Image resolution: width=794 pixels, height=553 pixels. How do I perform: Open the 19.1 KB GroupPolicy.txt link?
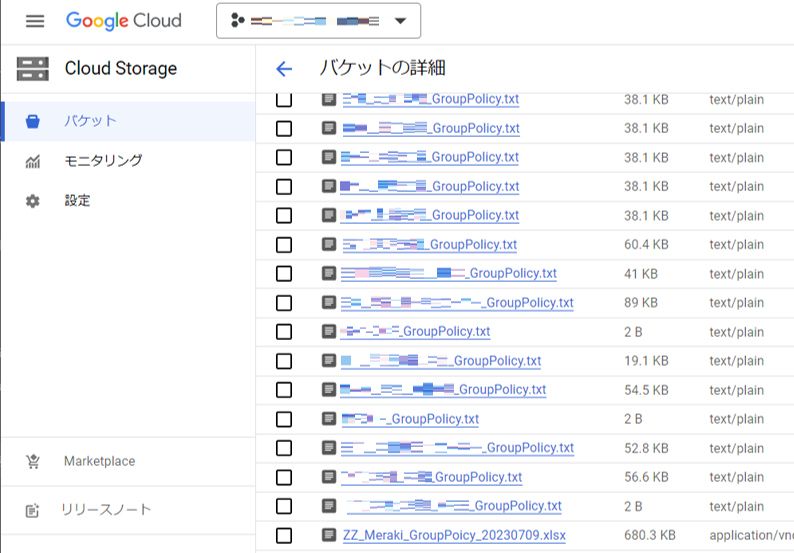(x=441, y=361)
